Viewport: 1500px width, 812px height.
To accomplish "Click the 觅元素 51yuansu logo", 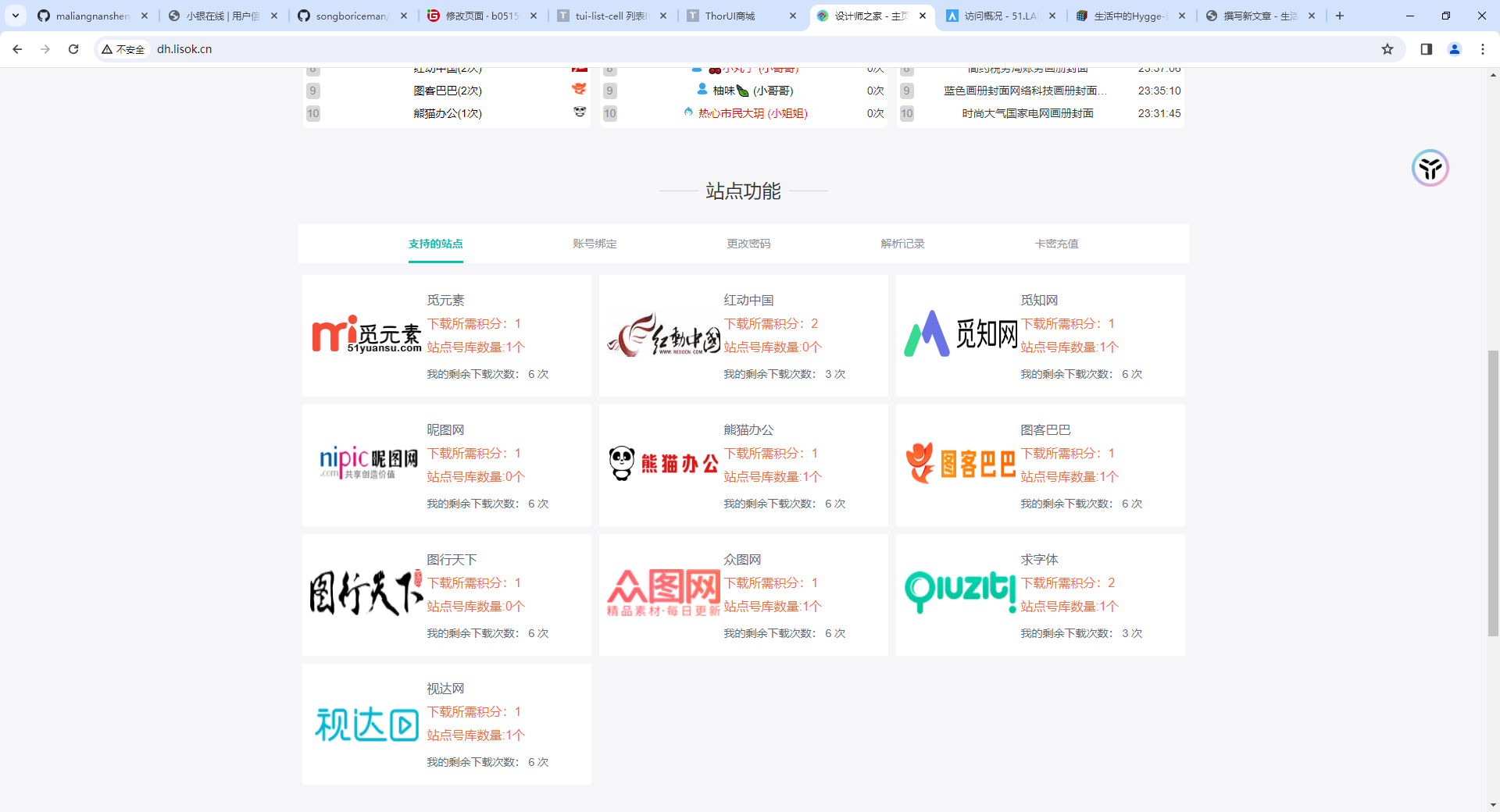I will point(366,335).
